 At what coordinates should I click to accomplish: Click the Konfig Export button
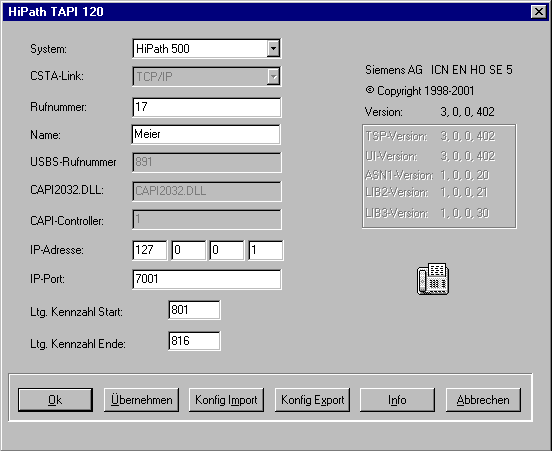tap(313, 400)
